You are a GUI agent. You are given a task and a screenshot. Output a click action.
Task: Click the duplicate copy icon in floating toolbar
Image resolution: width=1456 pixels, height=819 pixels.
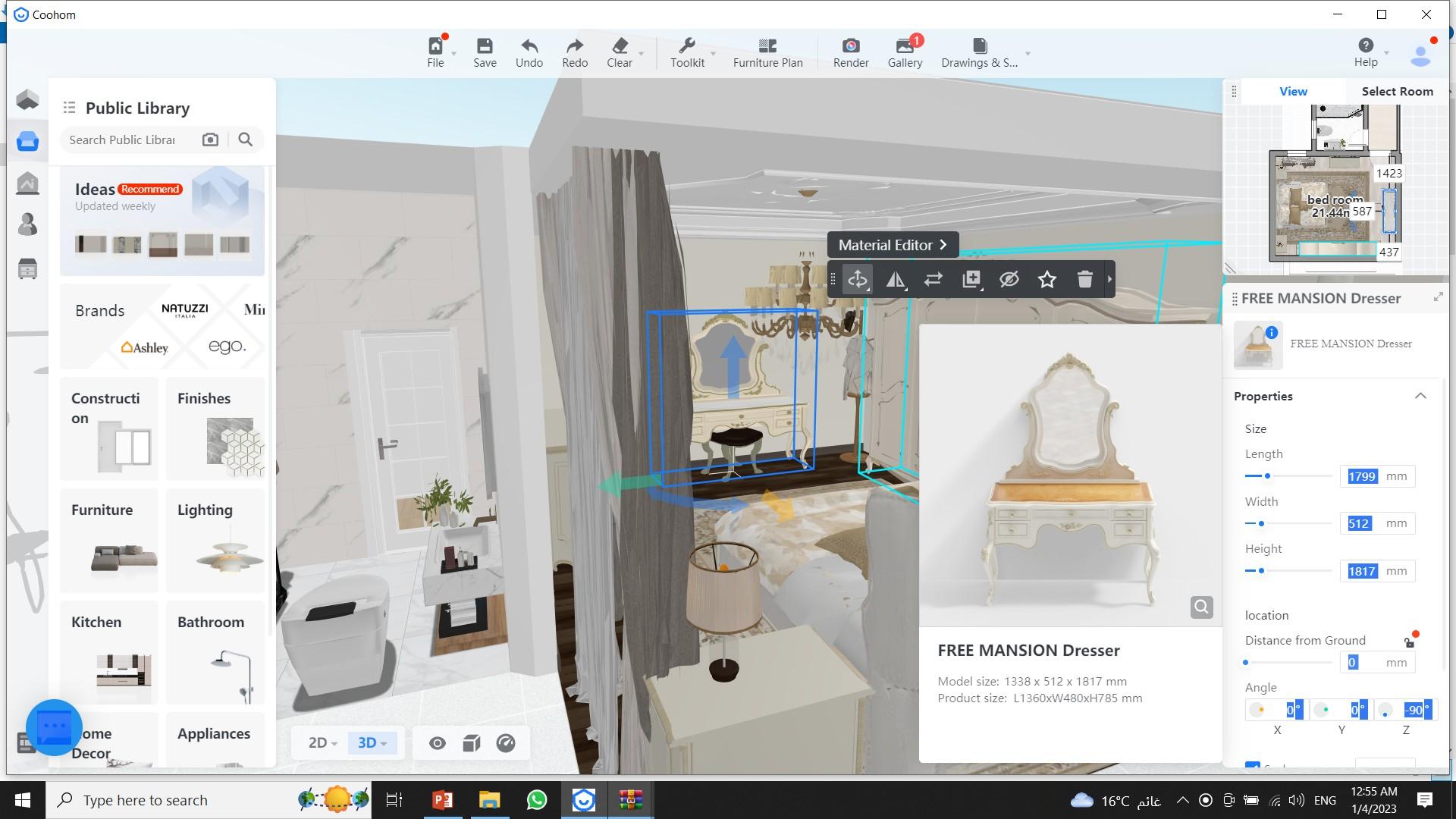tap(971, 280)
